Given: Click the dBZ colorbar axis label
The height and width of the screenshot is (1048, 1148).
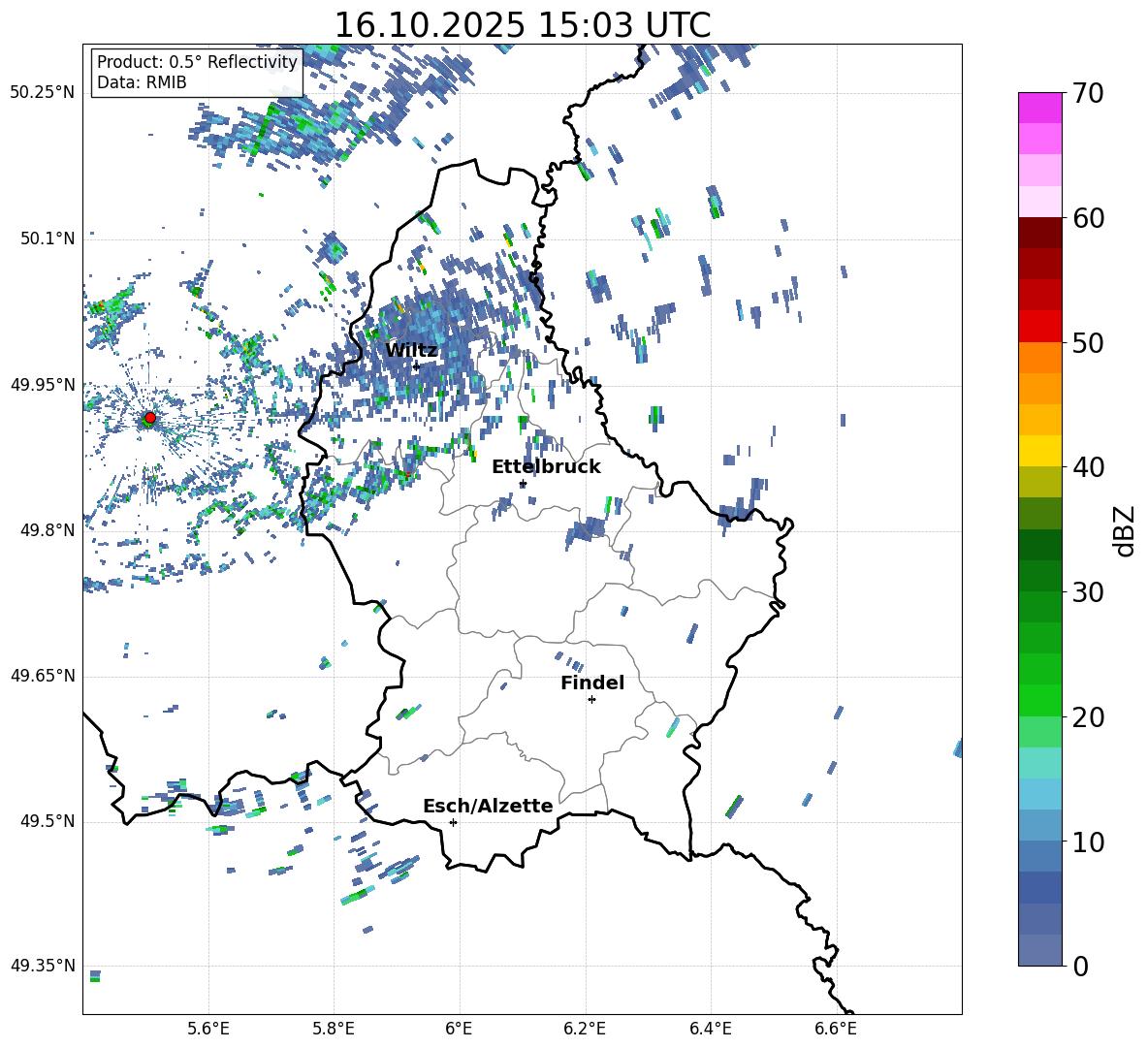Looking at the screenshot, I should tap(1126, 530).
